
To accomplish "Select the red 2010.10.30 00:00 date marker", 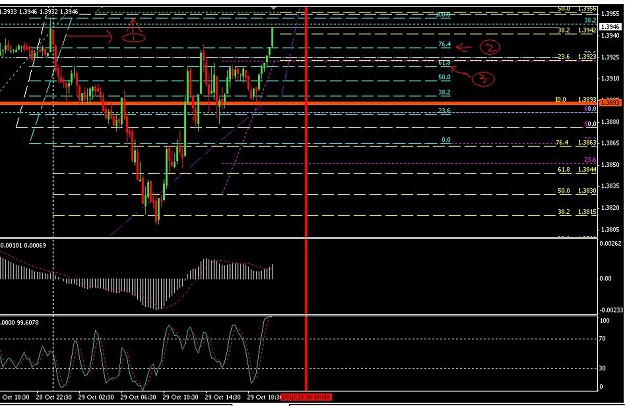I will pyautogui.click(x=306, y=397).
